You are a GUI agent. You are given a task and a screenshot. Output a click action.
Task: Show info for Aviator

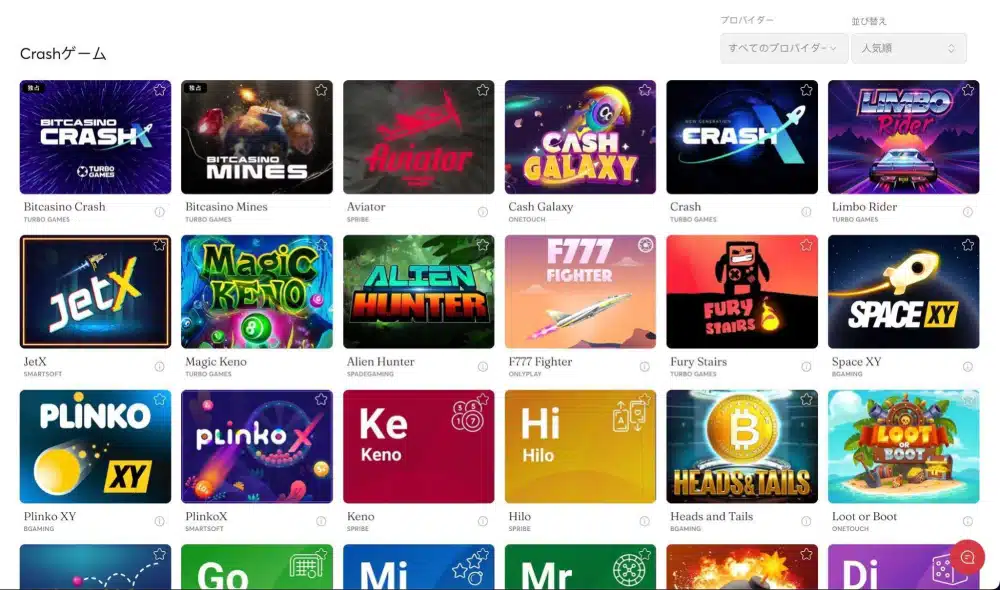[483, 212]
